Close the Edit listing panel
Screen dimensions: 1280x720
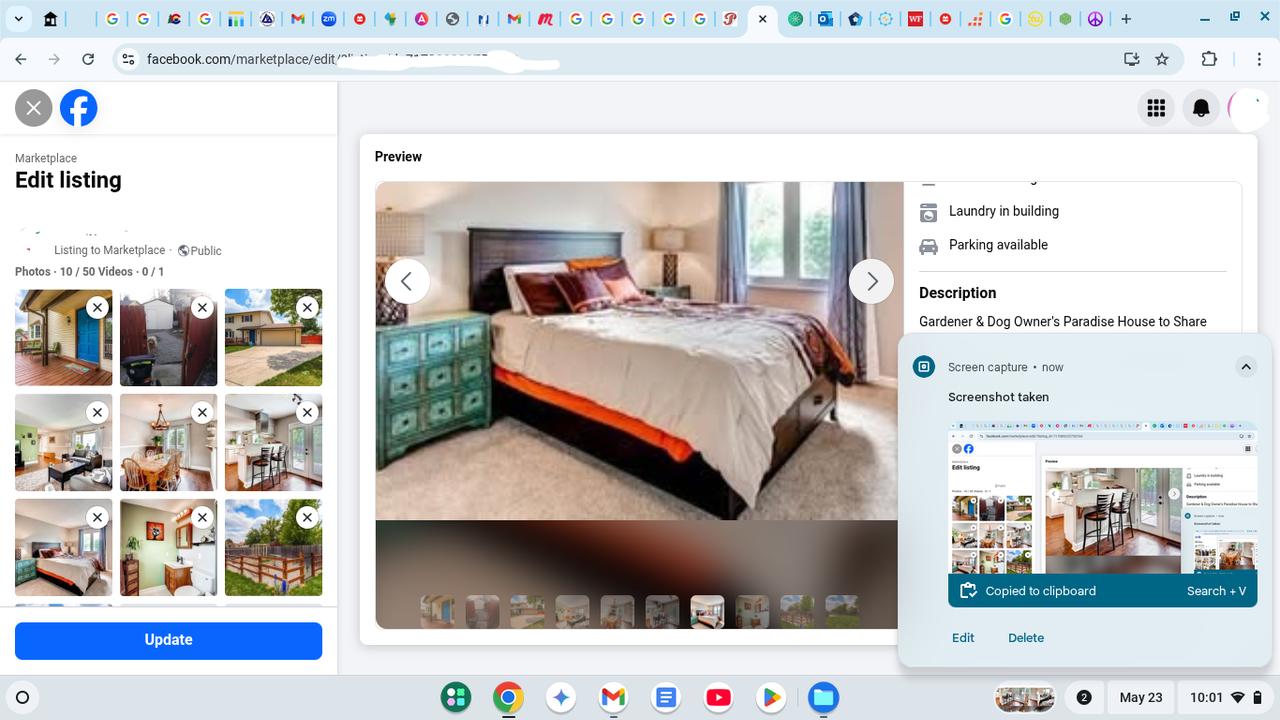33,108
